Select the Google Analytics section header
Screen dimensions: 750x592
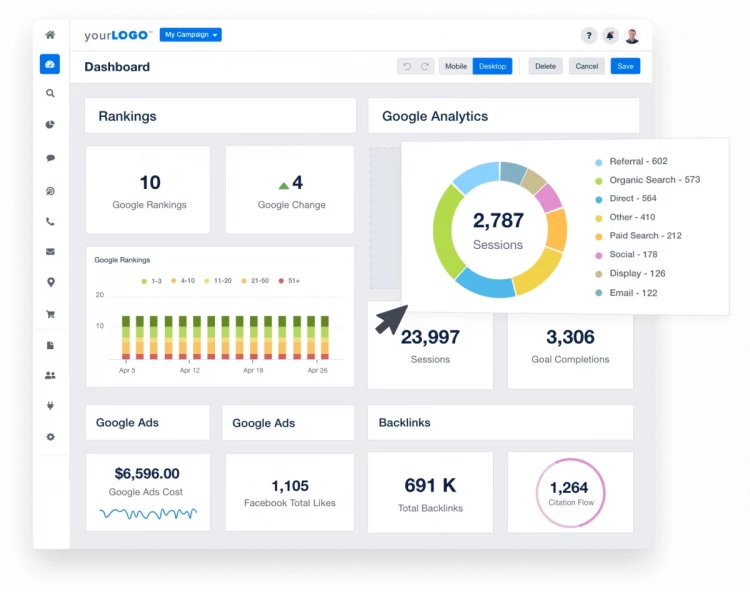(x=503, y=116)
